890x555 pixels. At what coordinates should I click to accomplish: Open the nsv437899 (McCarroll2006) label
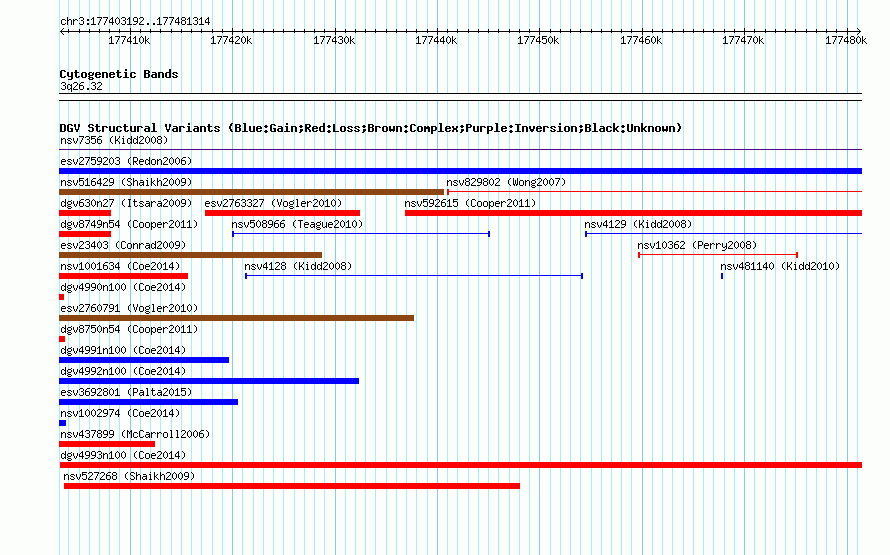(135, 434)
